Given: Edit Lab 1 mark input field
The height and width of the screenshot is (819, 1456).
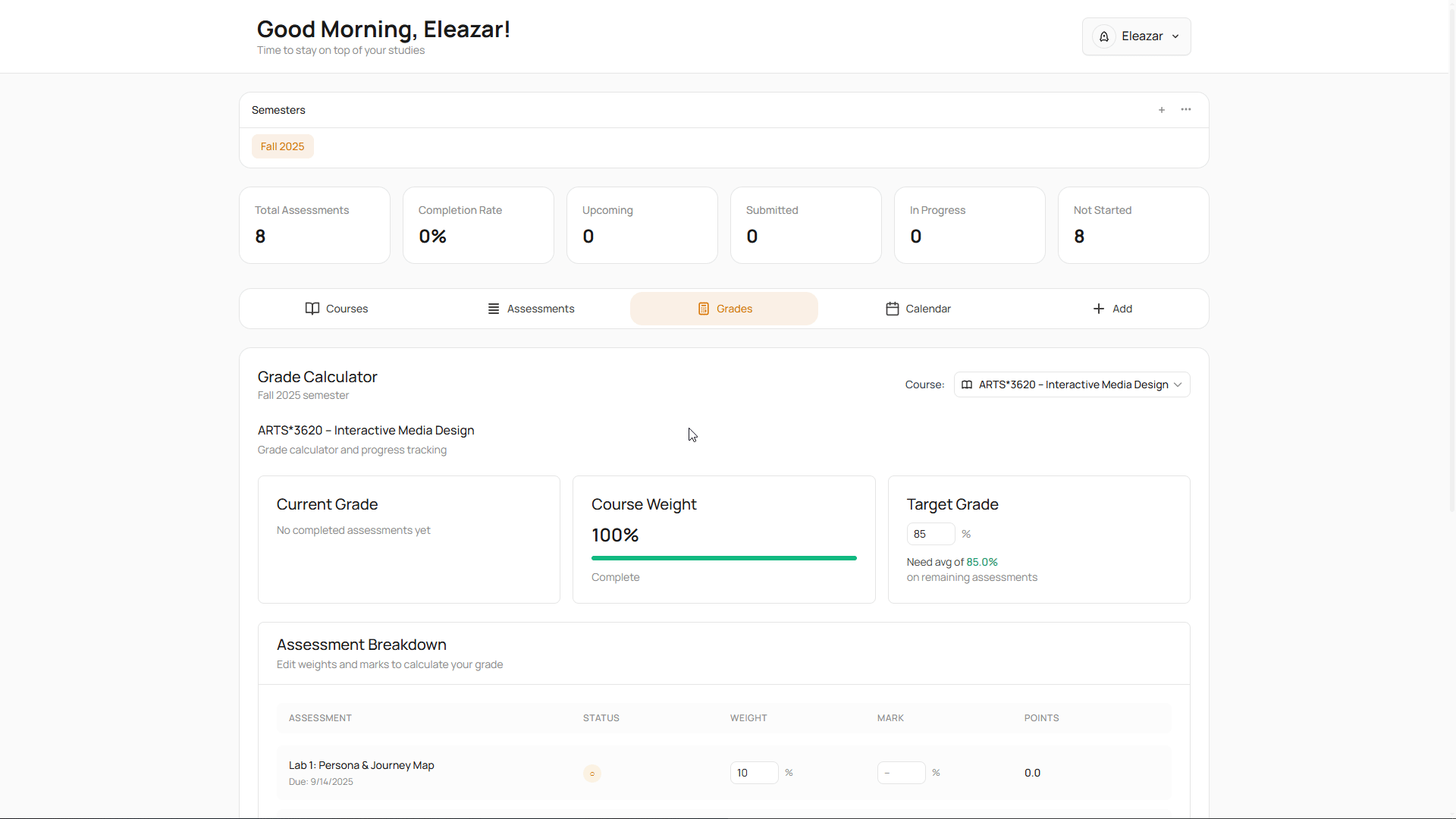Looking at the screenshot, I should (901, 773).
